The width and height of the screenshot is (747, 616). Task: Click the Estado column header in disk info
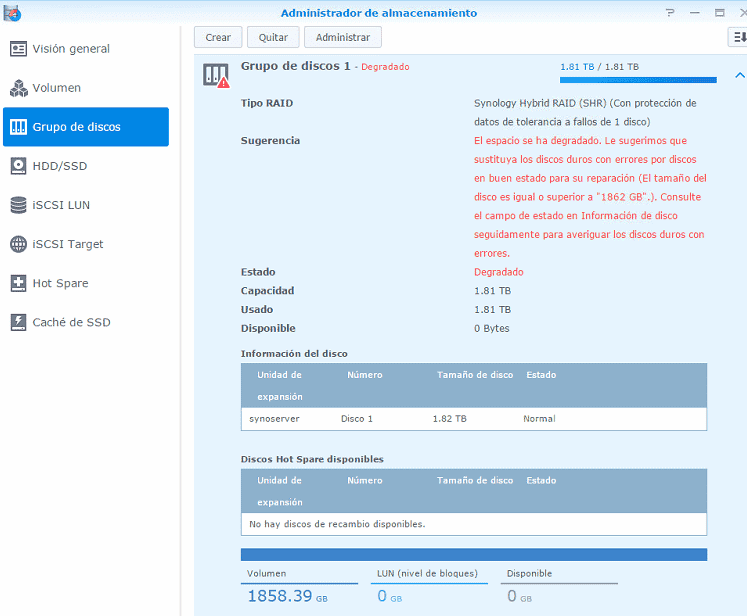[x=541, y=375]
